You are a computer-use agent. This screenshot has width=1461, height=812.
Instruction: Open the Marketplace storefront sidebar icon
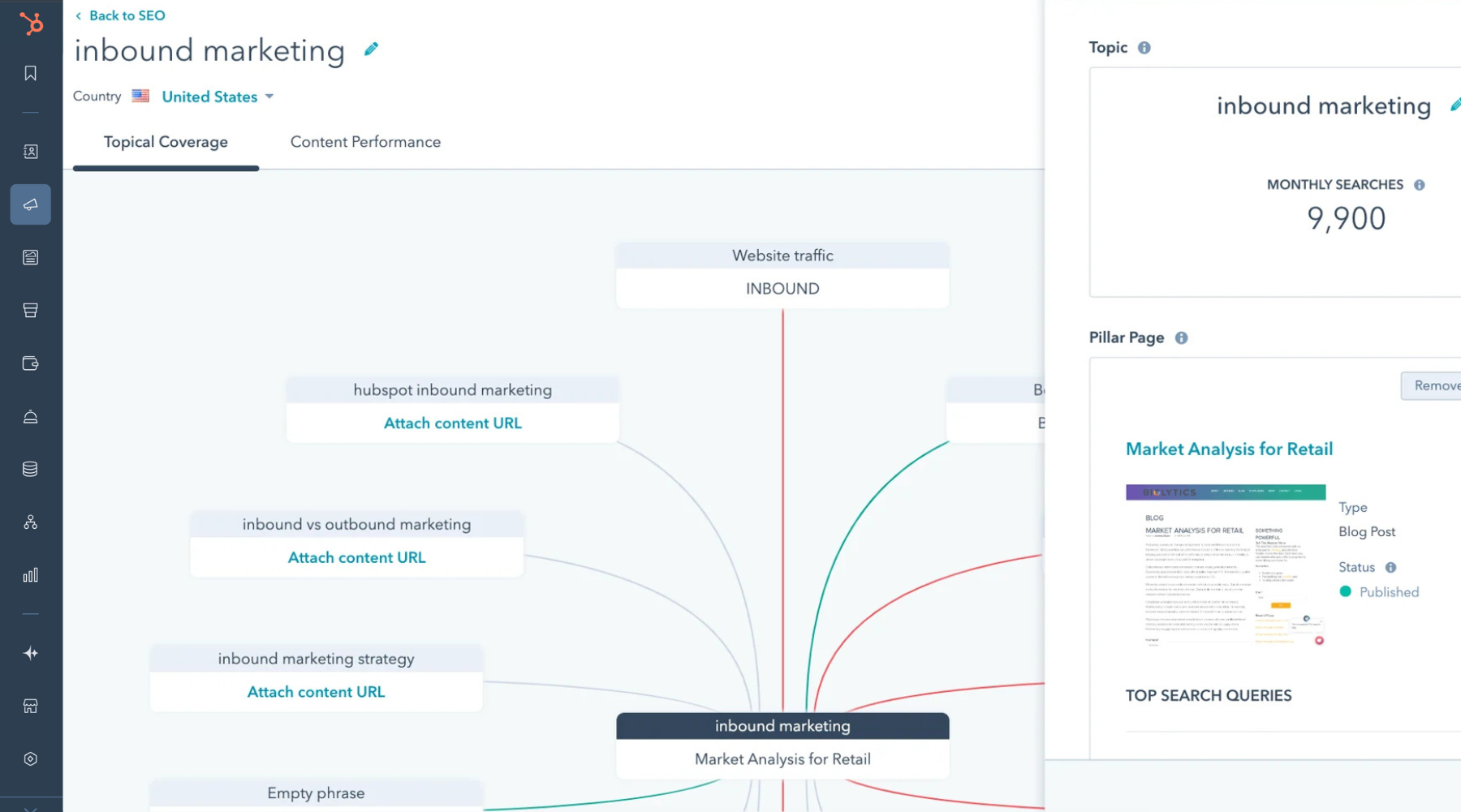pos(31,706)
